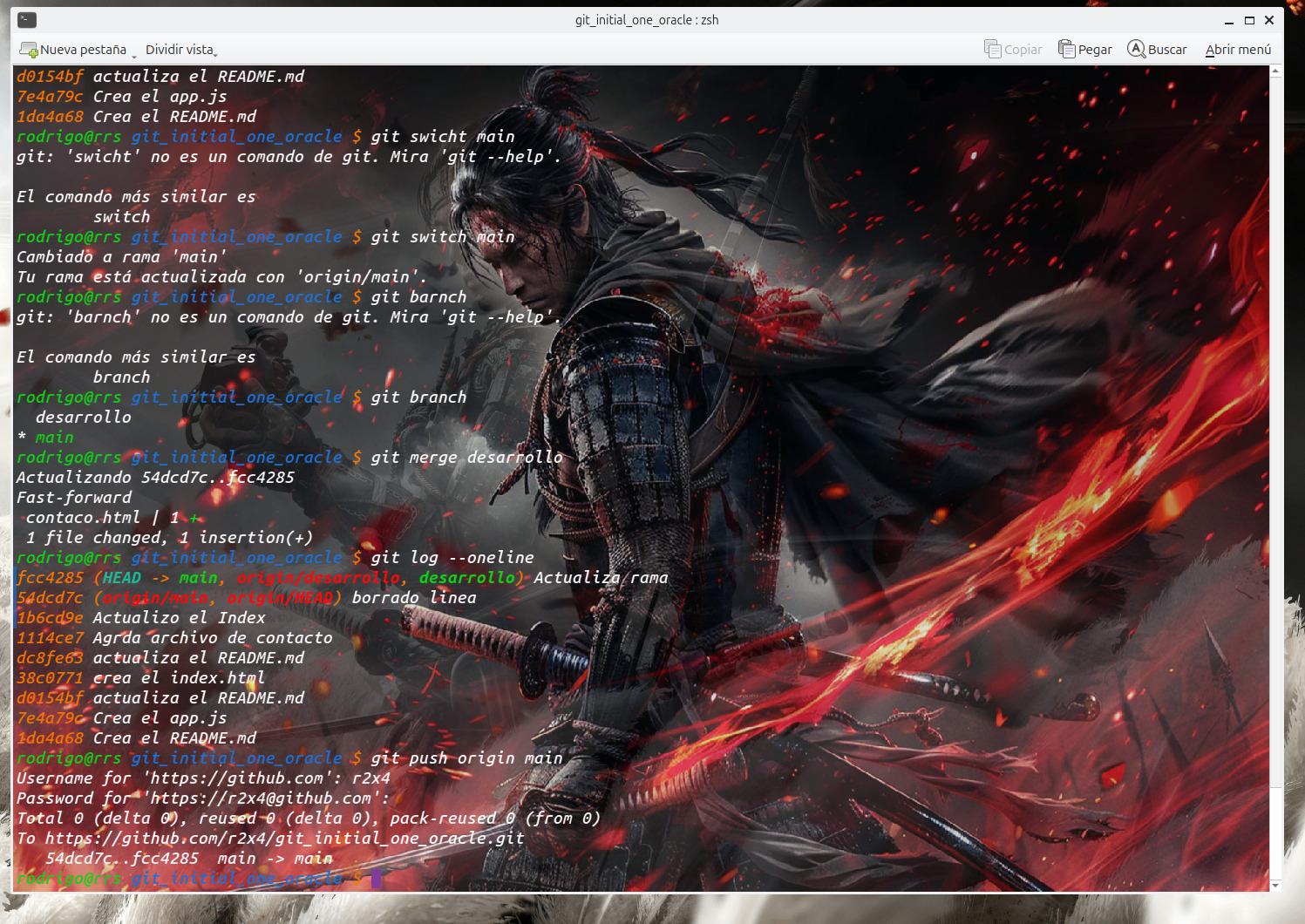Click the 'Fast-forward' output line
The image size is (1305, 924).
(x=74, y=498)
